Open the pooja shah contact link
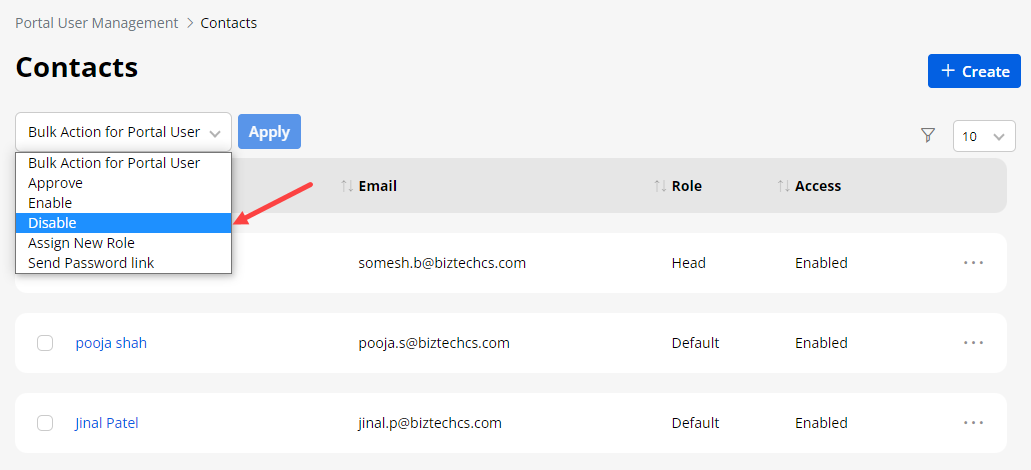The image size is (1031, 470). pos(111,343)
